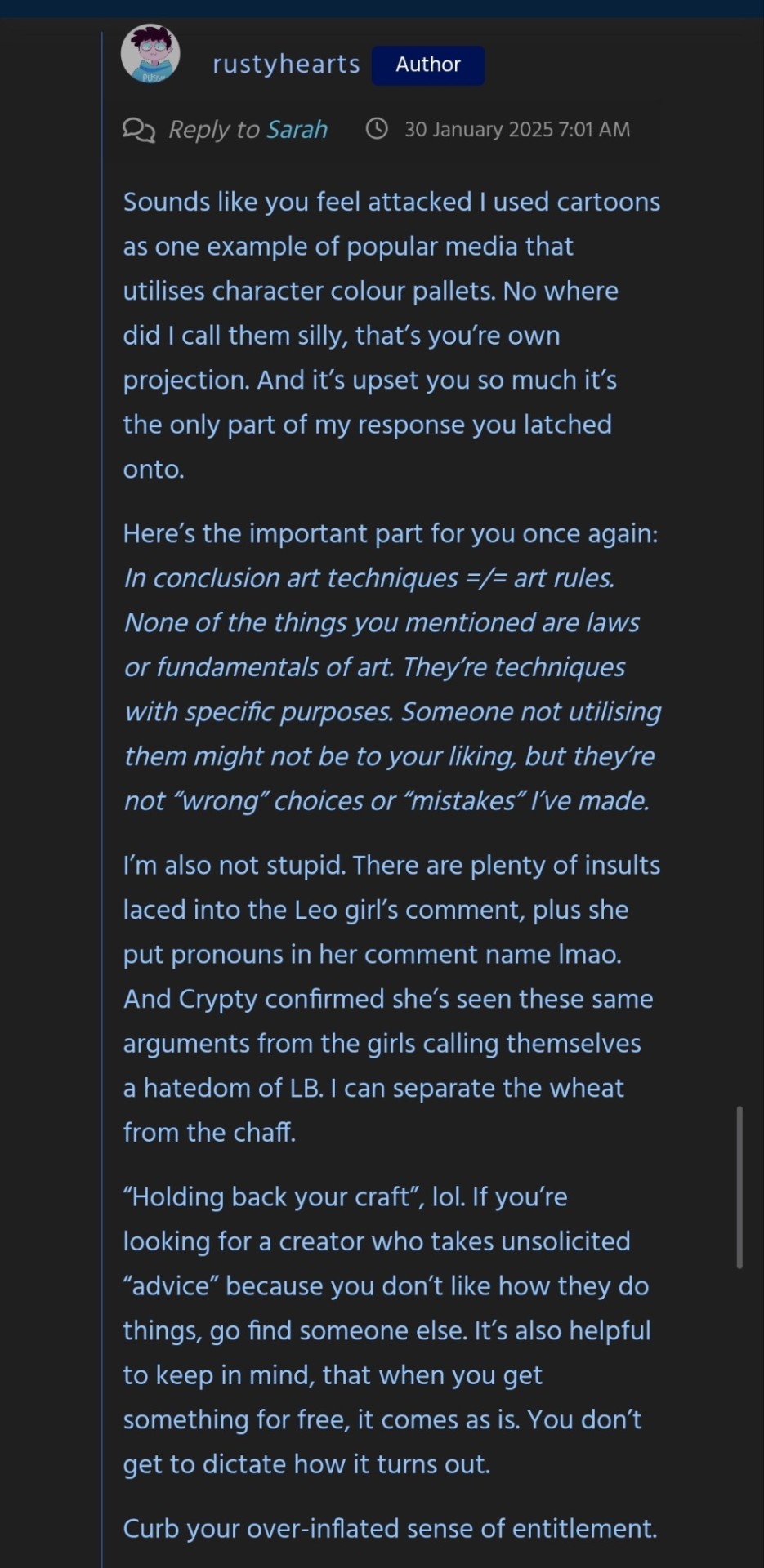Image resolution: width=764 pixels, height=1568 pixels.
Task: Click the "get to dictate how it turns out" line
Action: (x=306, y=1464)
